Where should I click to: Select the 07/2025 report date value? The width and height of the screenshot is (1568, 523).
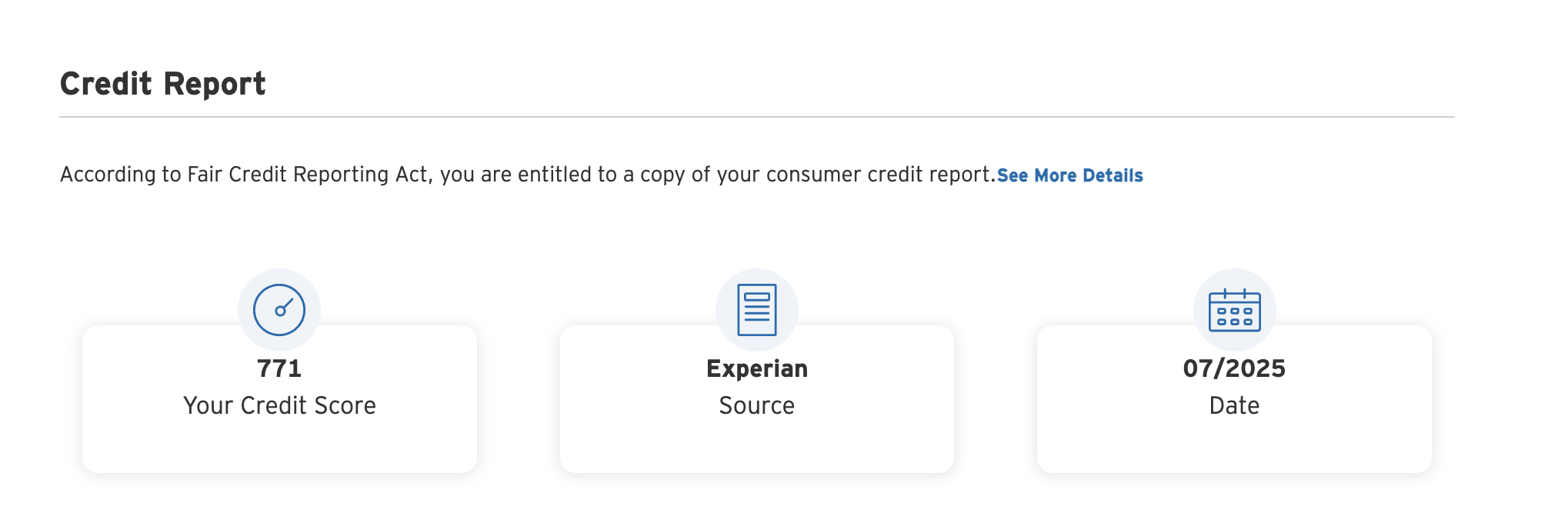point(1234,368)
